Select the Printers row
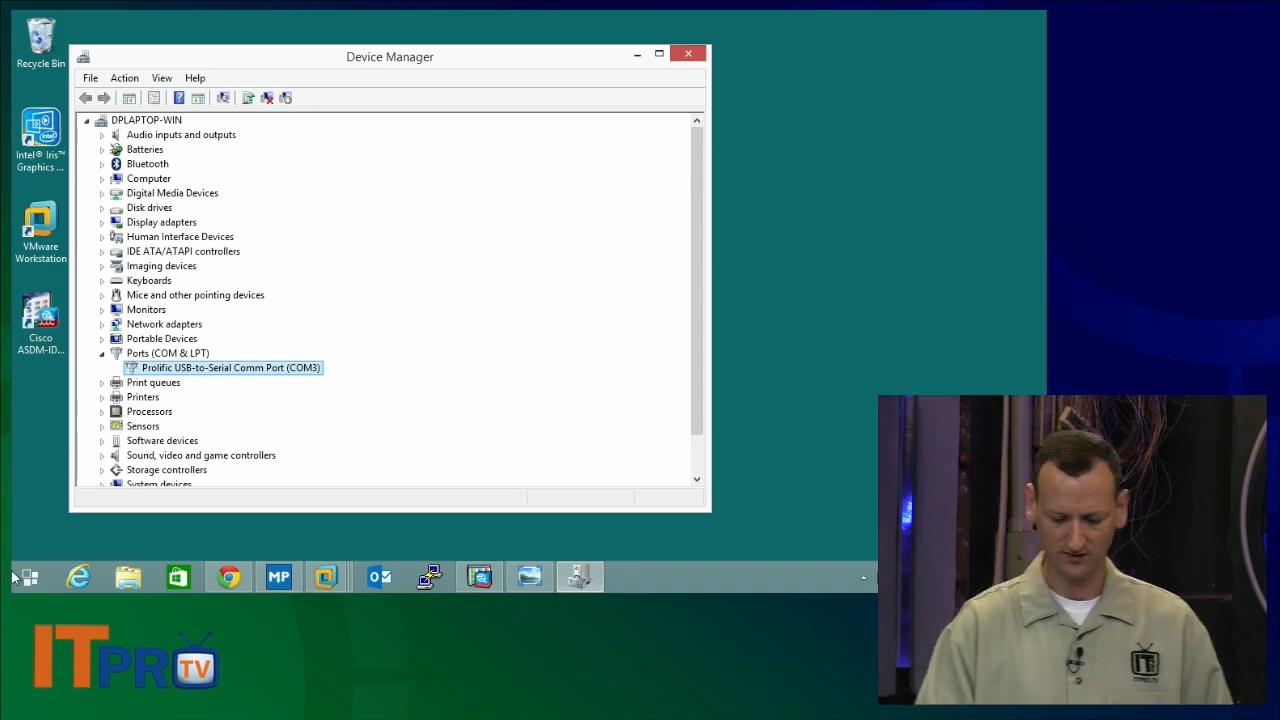The image size is (1280, 720). click(x=143, y=397)
